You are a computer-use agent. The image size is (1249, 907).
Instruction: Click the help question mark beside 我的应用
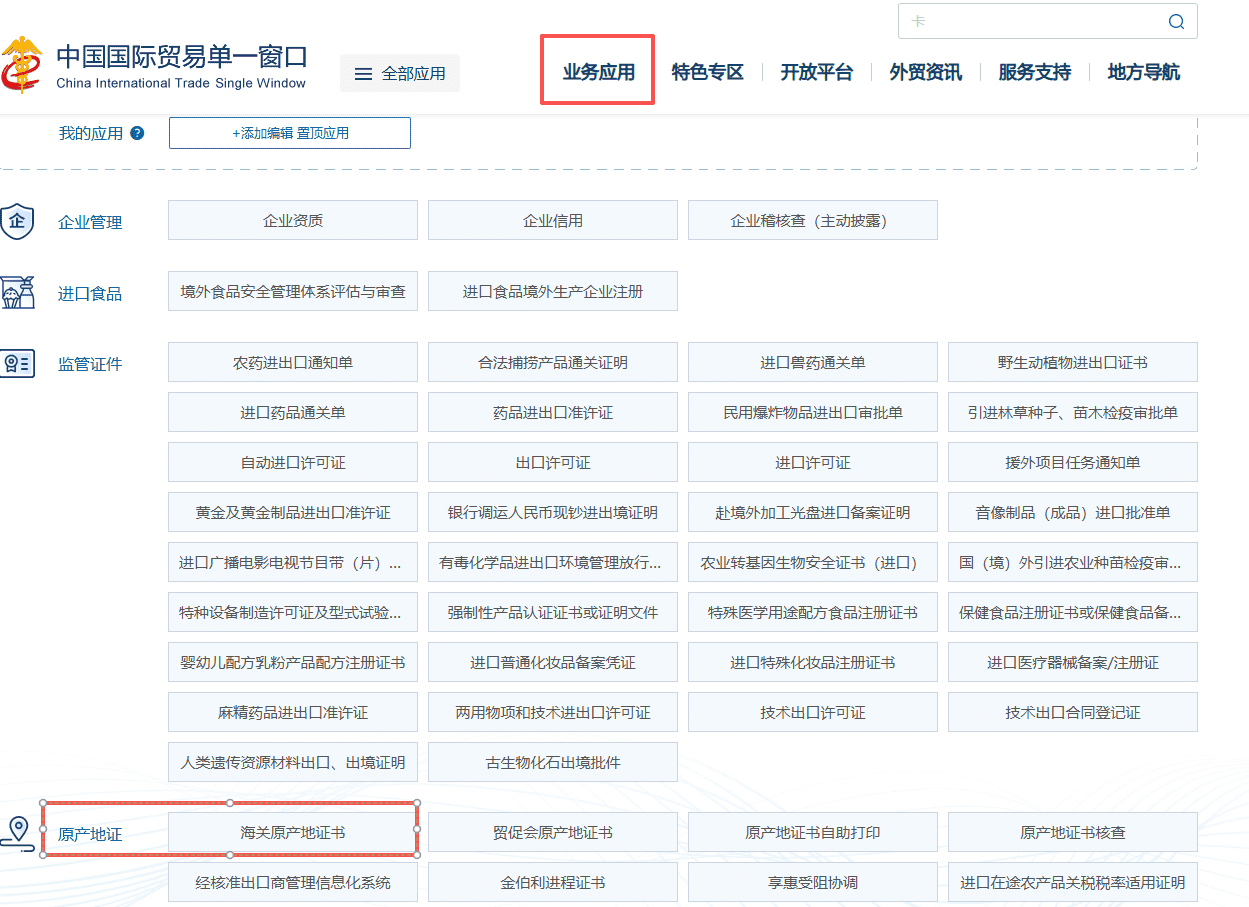pyautogui.click(x=138, y=132)
